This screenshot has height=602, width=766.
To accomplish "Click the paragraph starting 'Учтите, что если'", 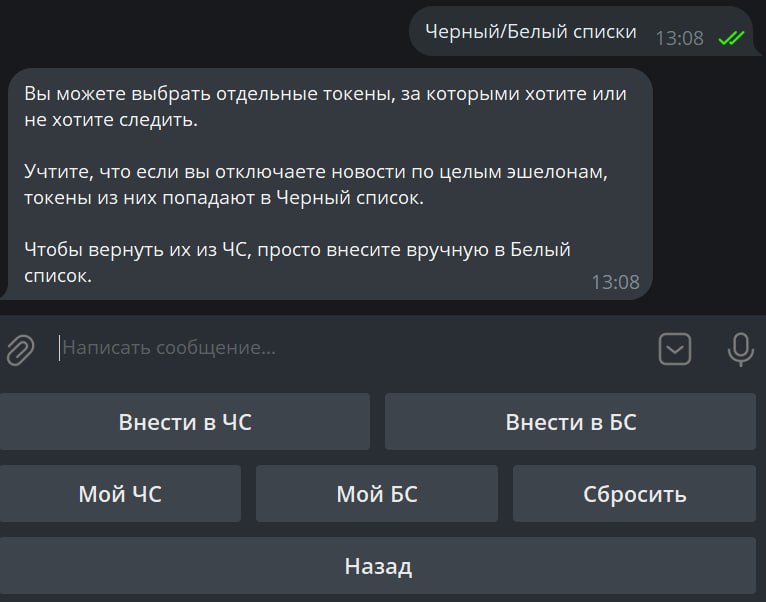I will tap(316, 185).
